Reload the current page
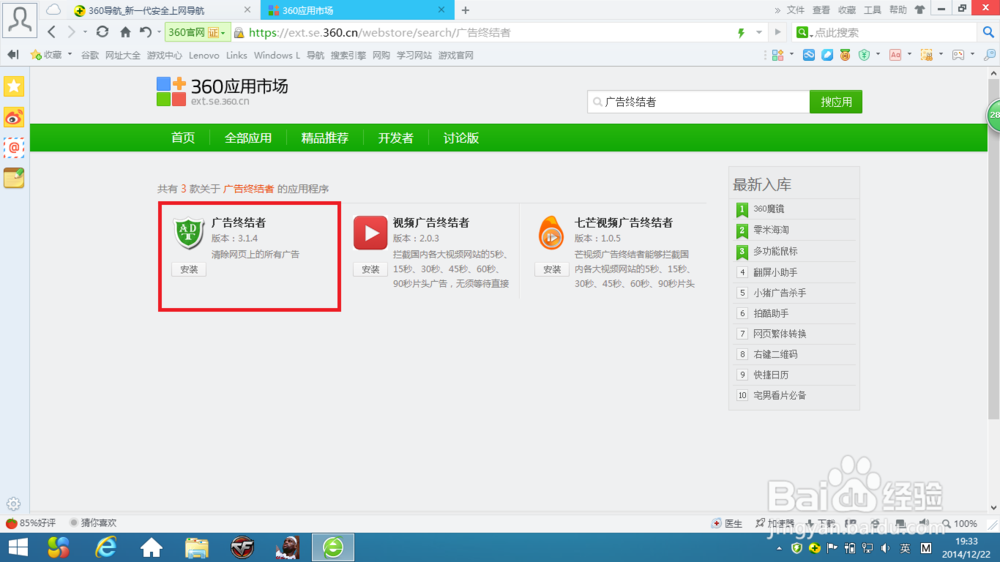Image resolution: width=1000 pixels, height=562 pixels. click(x=102, y=32)
